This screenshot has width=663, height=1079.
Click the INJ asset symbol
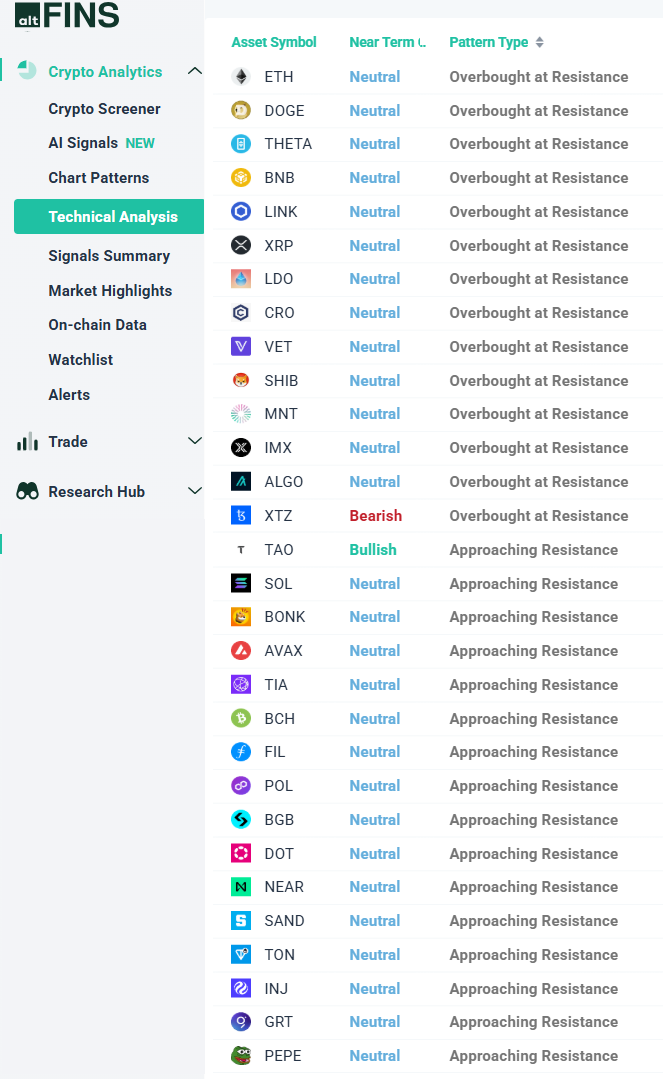tap(276, 988)
